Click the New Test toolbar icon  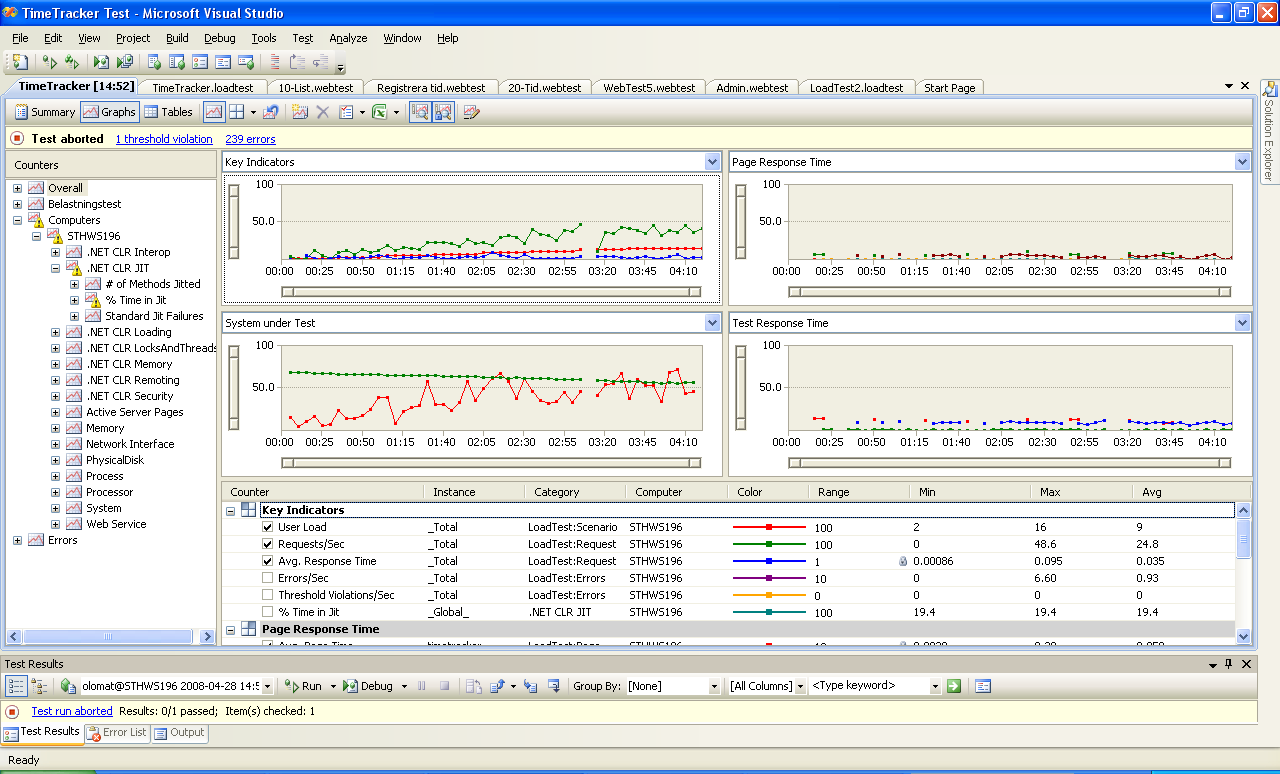(x=20, y=62)
